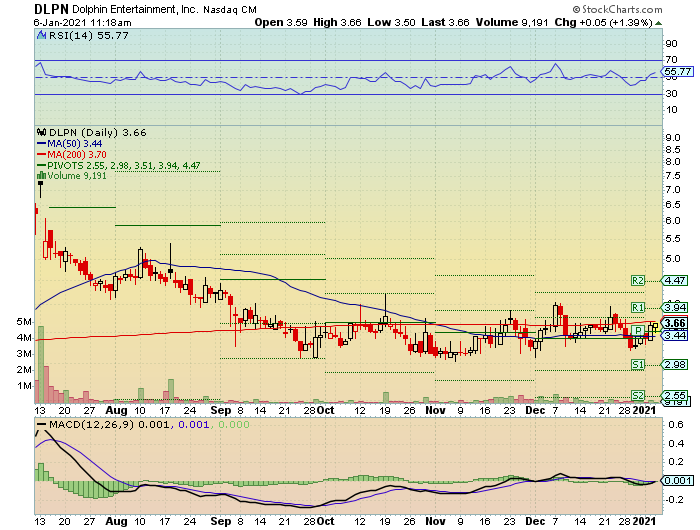Click the 3.94 price tag
Viewport: 700px width, 530px height.
(675, 307)
